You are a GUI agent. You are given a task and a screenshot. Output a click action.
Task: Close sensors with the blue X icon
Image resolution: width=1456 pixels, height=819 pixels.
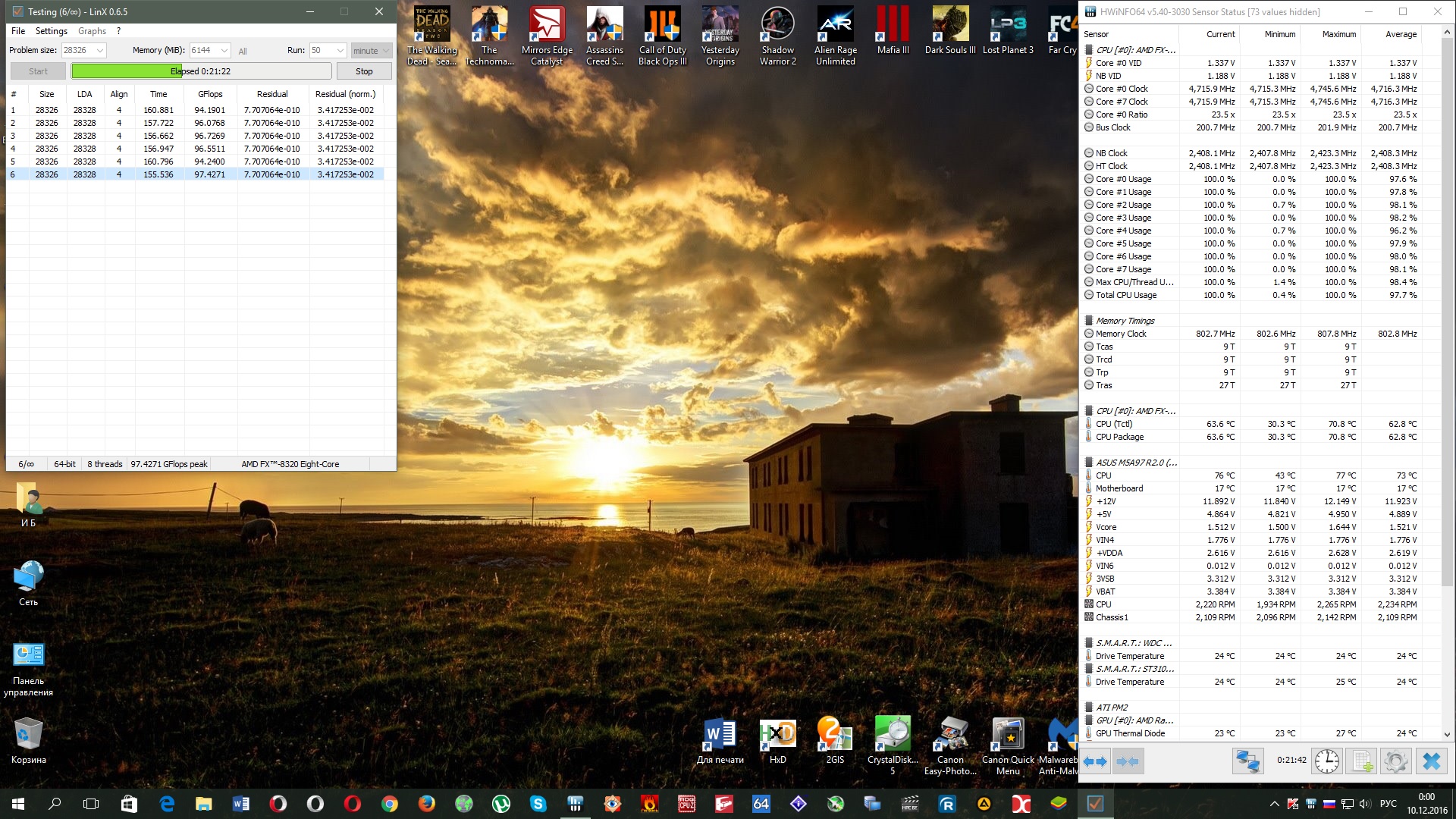pyautogui.click(x=1431, y=761)
